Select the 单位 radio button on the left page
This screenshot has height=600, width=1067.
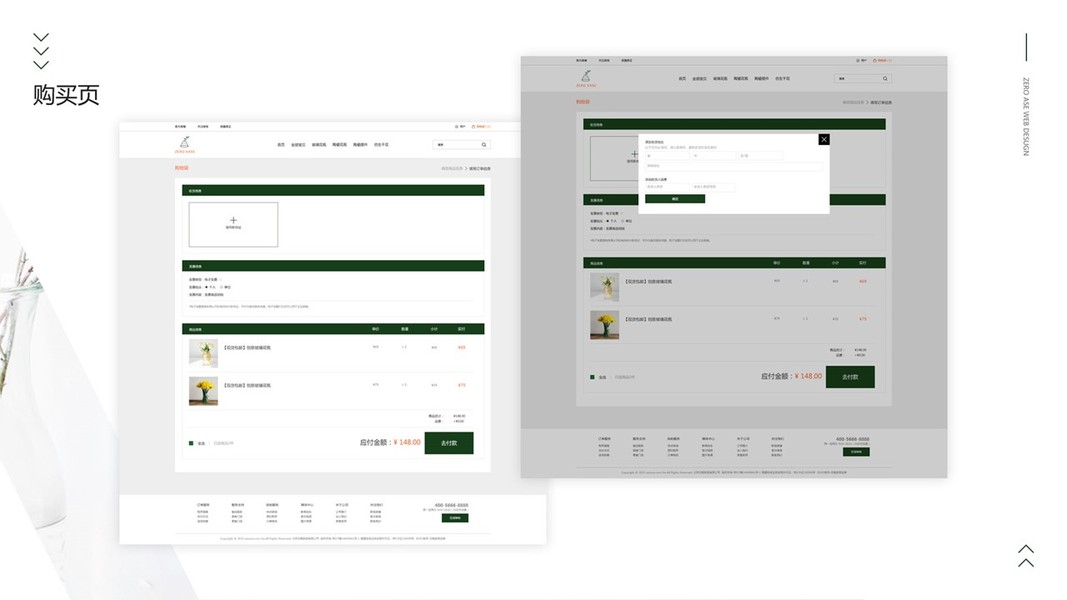(x=221, y=287)
